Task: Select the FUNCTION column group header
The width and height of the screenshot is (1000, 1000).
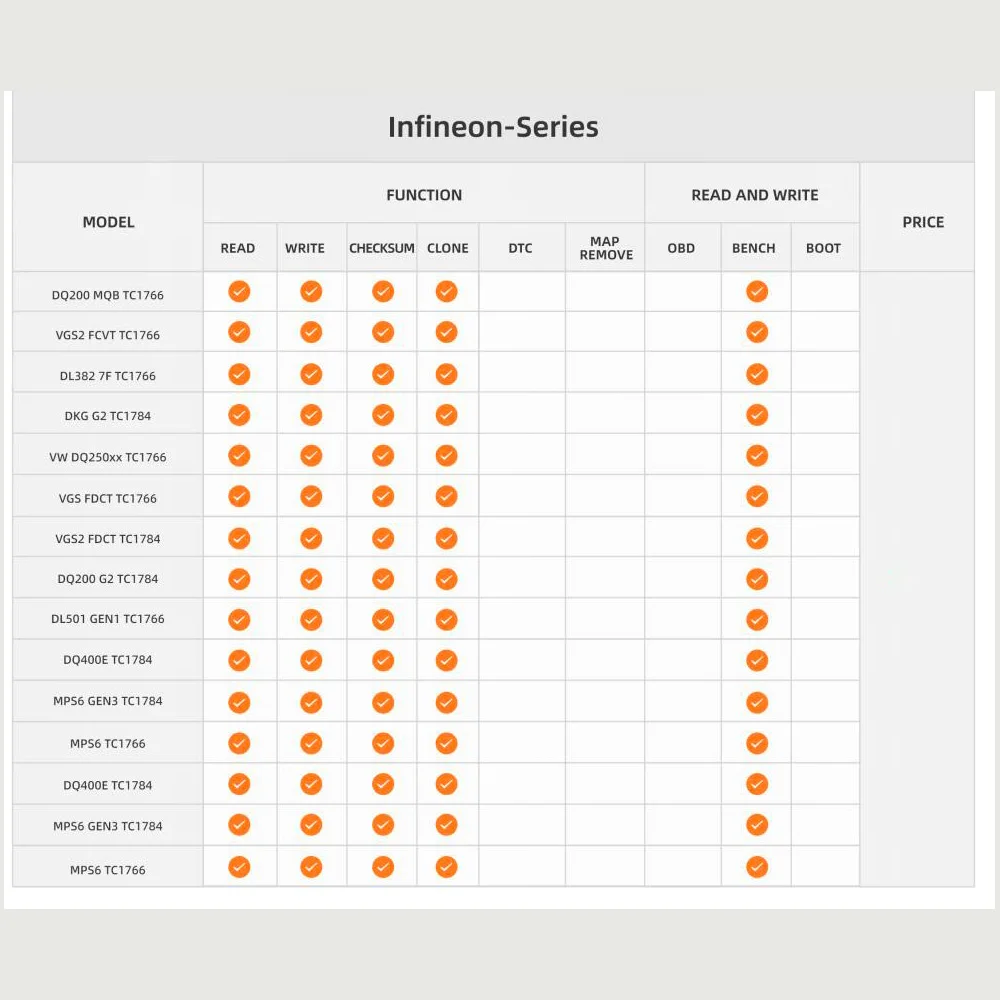Action: click(x=424, y=195)
